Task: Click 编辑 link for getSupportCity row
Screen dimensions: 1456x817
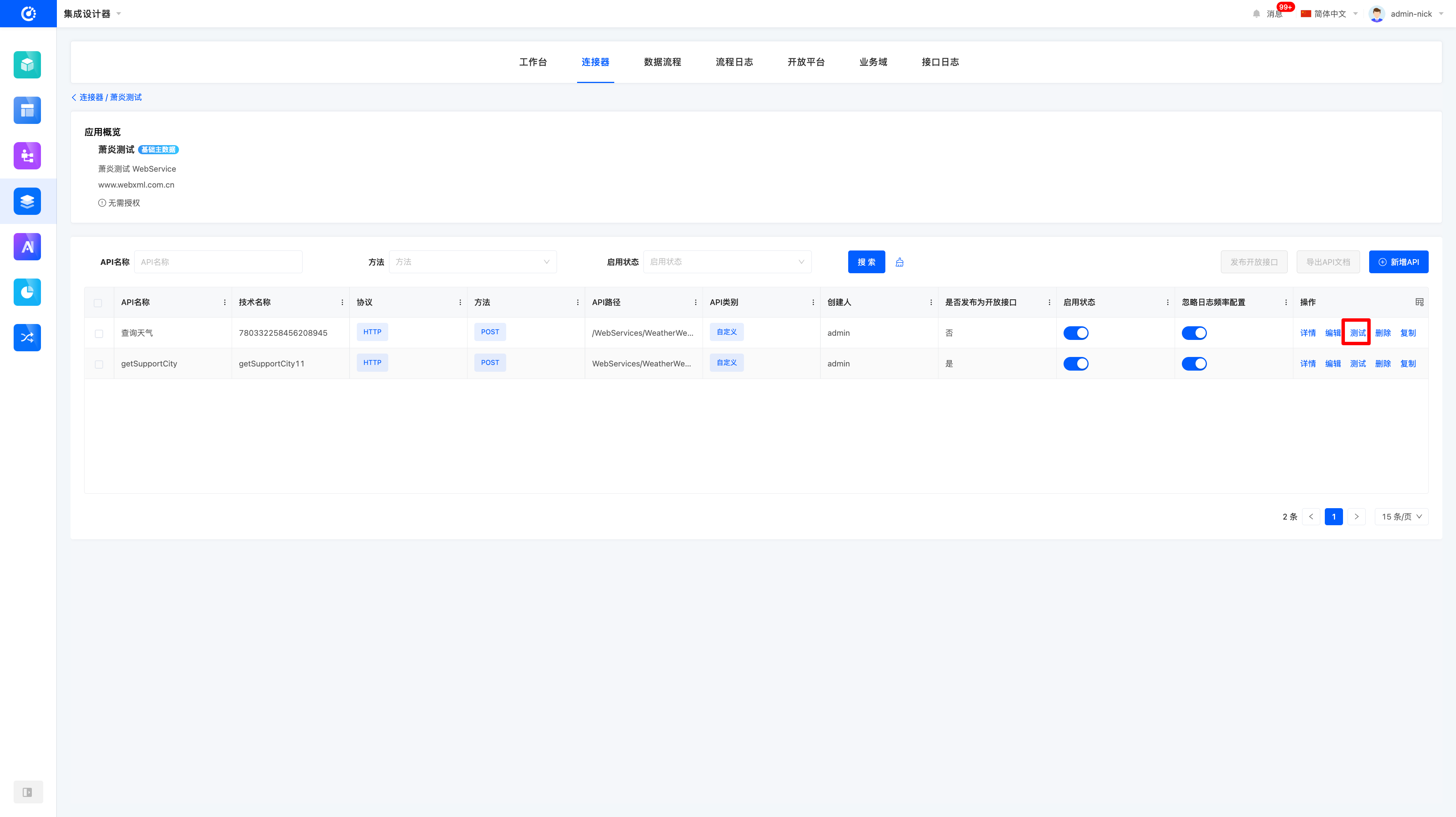Action: [x=1333, y=364]
